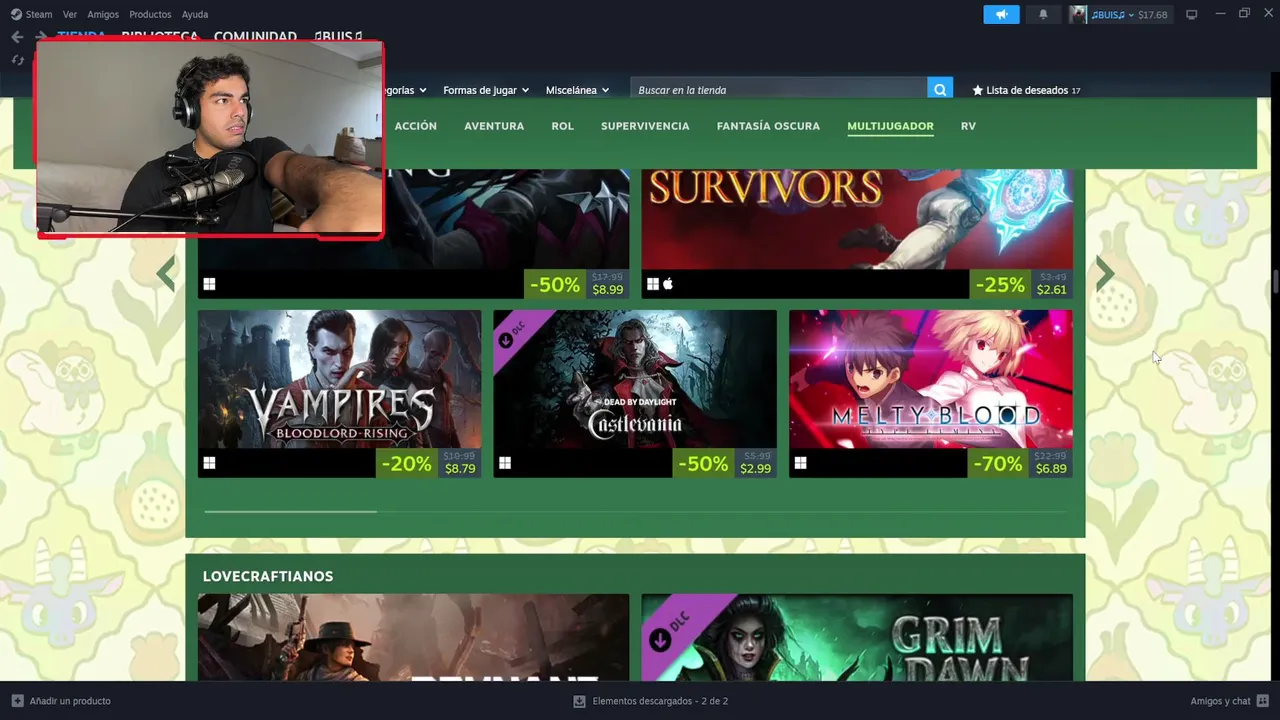Select the FANTASÍA OSCURA tab
1280x720 pixels.
click(768, 126)
